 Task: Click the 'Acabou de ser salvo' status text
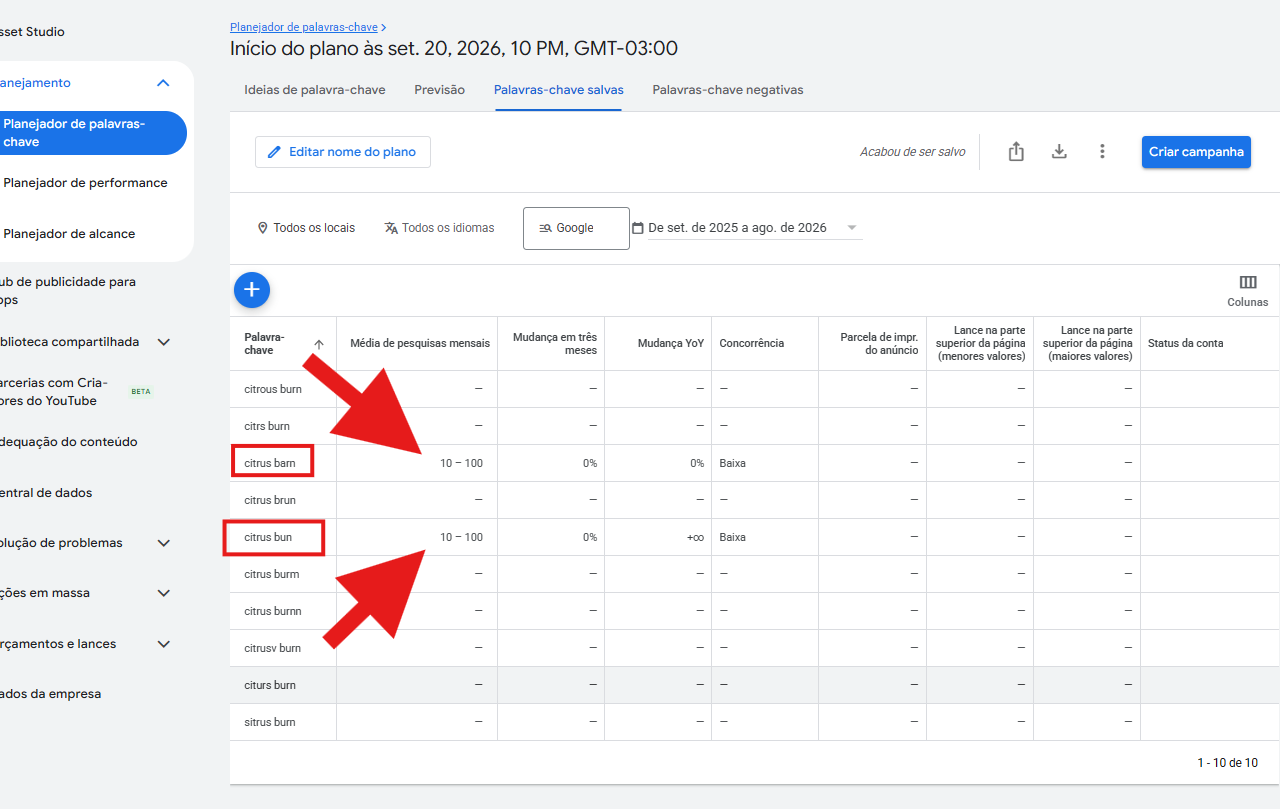[x=913, y=152]
